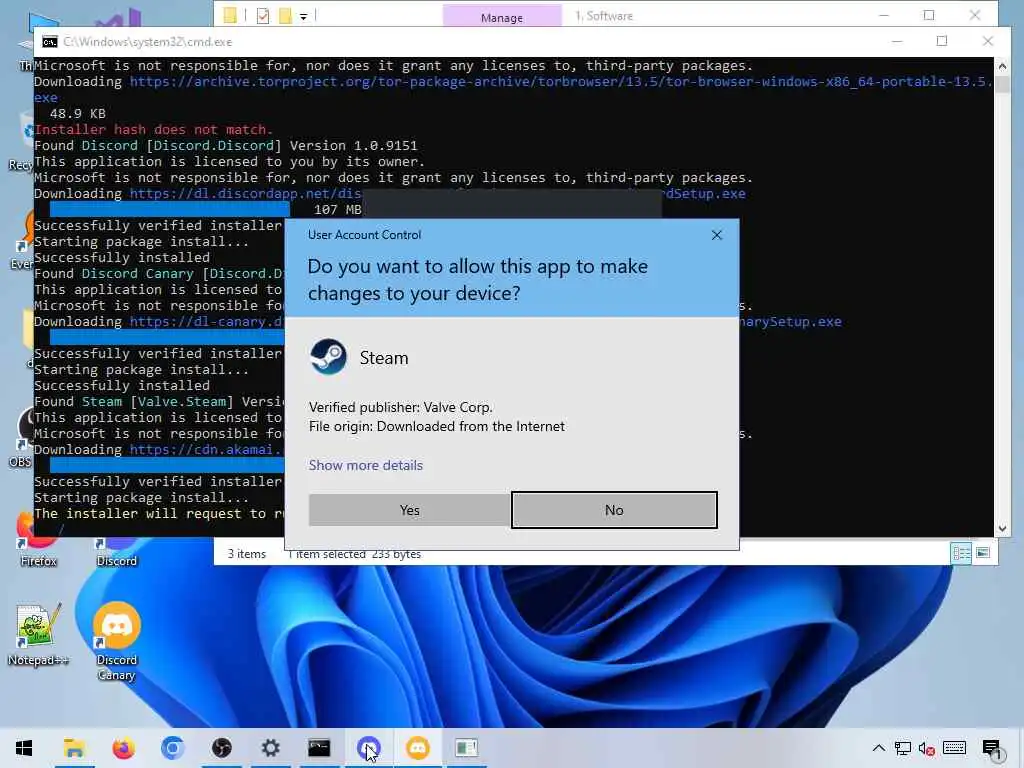Close the User Account Control dialog
Screen dimensions: 1024x768
click(x=716, y=235)
